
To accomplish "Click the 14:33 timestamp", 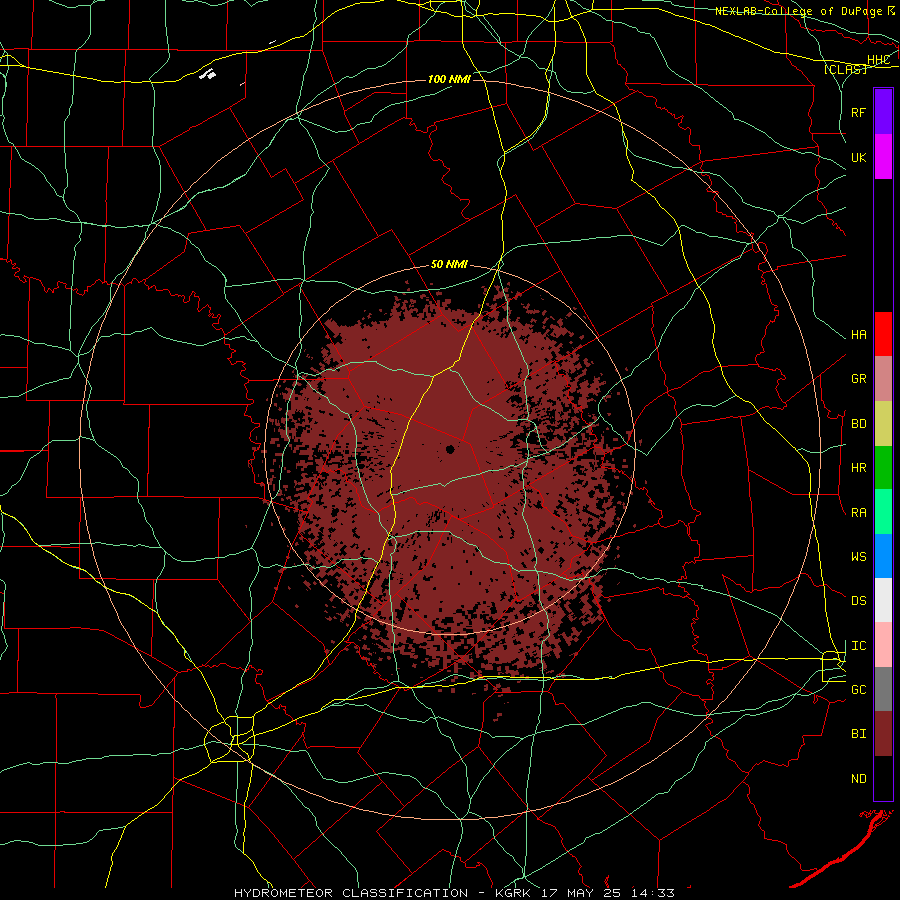I will (653, 893).
